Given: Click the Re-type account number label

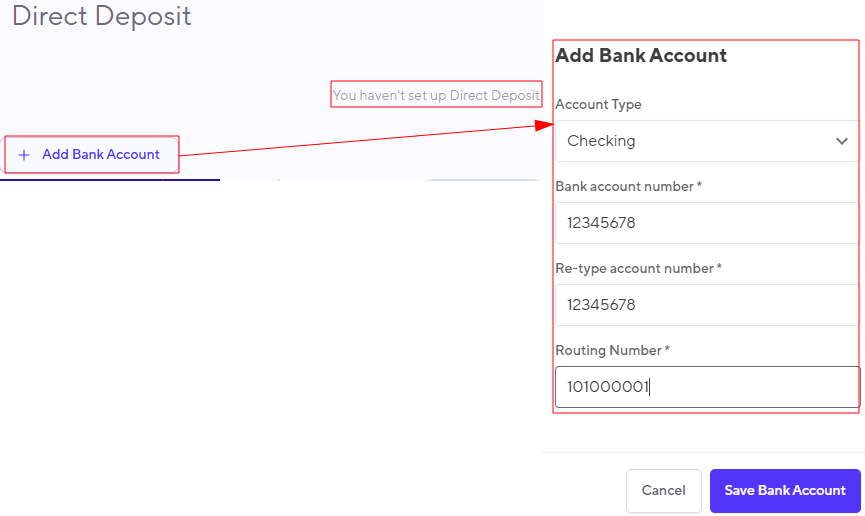Looking at the screenshot, I should coord(634,268).
